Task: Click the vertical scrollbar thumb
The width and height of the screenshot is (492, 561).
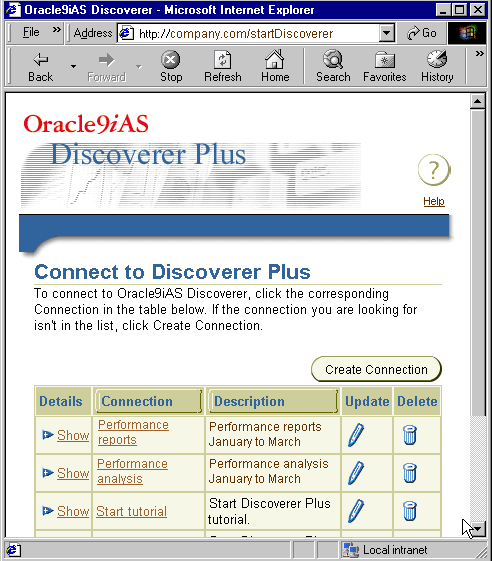Action: click(x=478, y=263)
